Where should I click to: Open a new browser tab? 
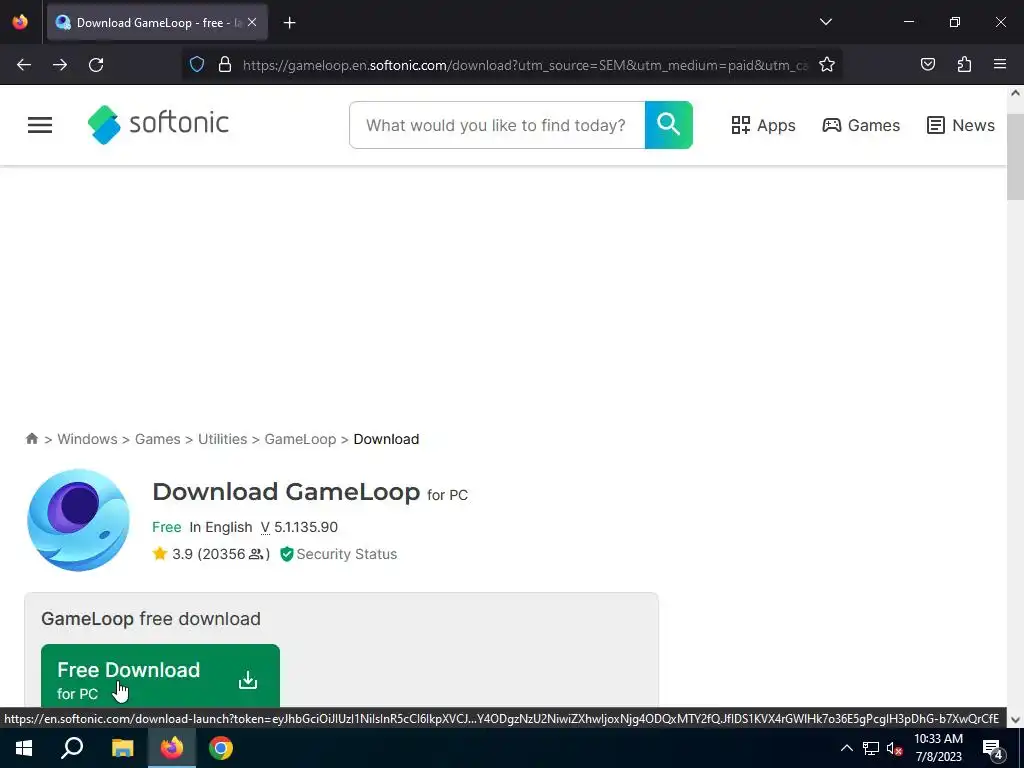coord(289,23)
